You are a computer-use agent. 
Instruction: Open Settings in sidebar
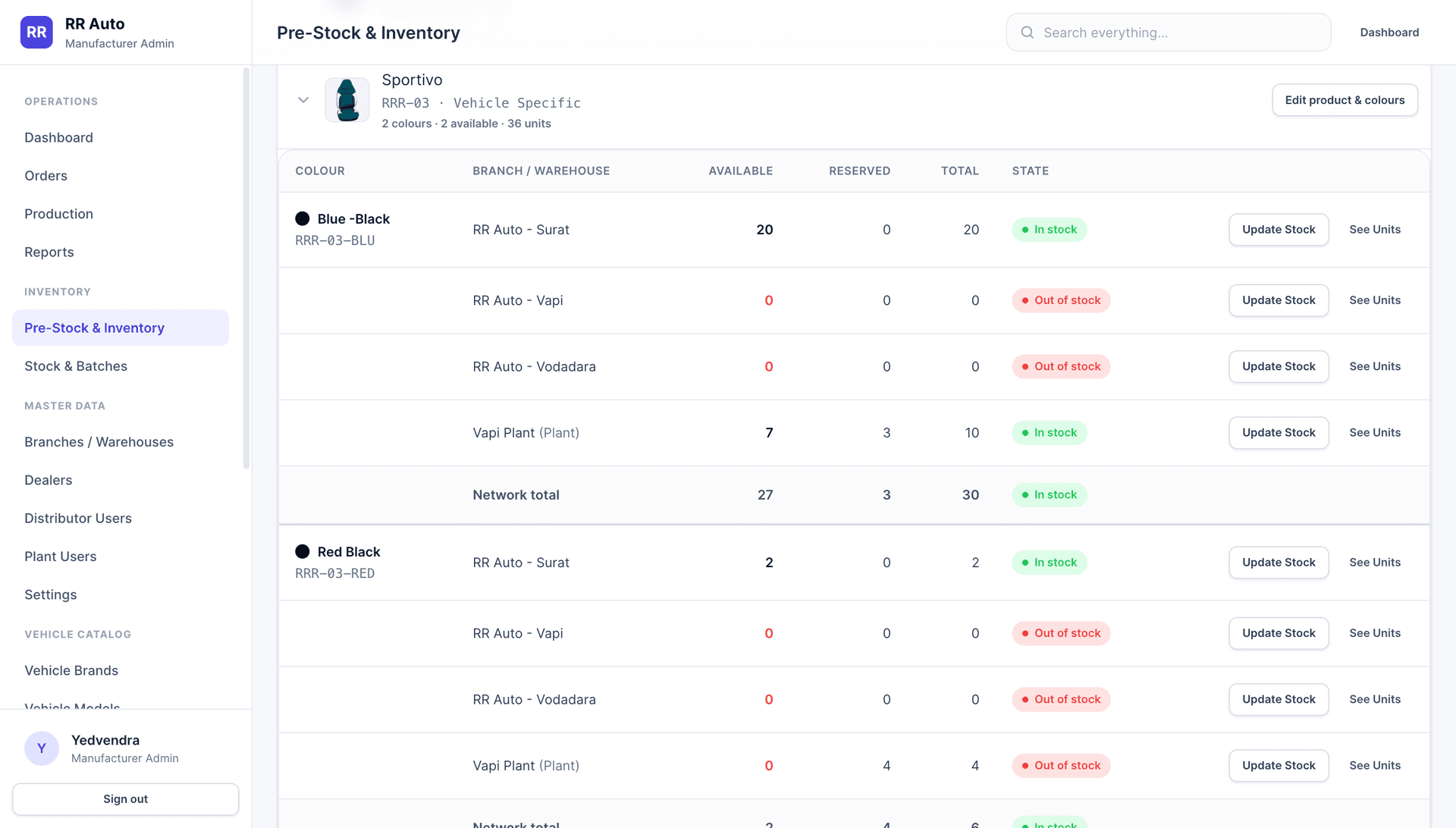[50, 594]
